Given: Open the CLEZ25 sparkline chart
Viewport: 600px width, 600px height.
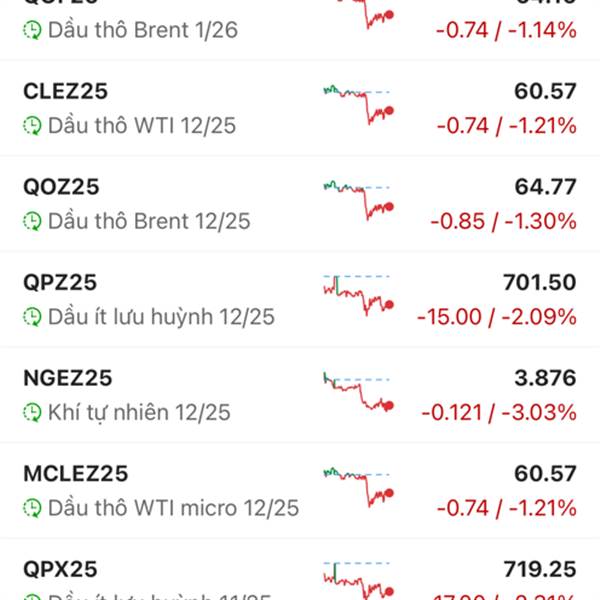Looking at the screenshot, I should click(358, 104).
